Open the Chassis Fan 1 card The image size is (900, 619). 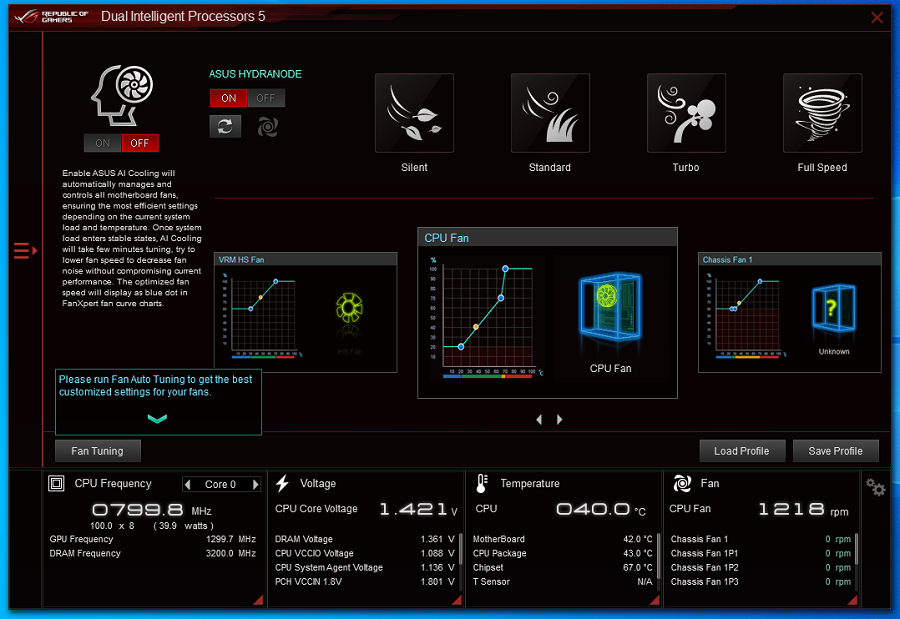pos(789,312)
